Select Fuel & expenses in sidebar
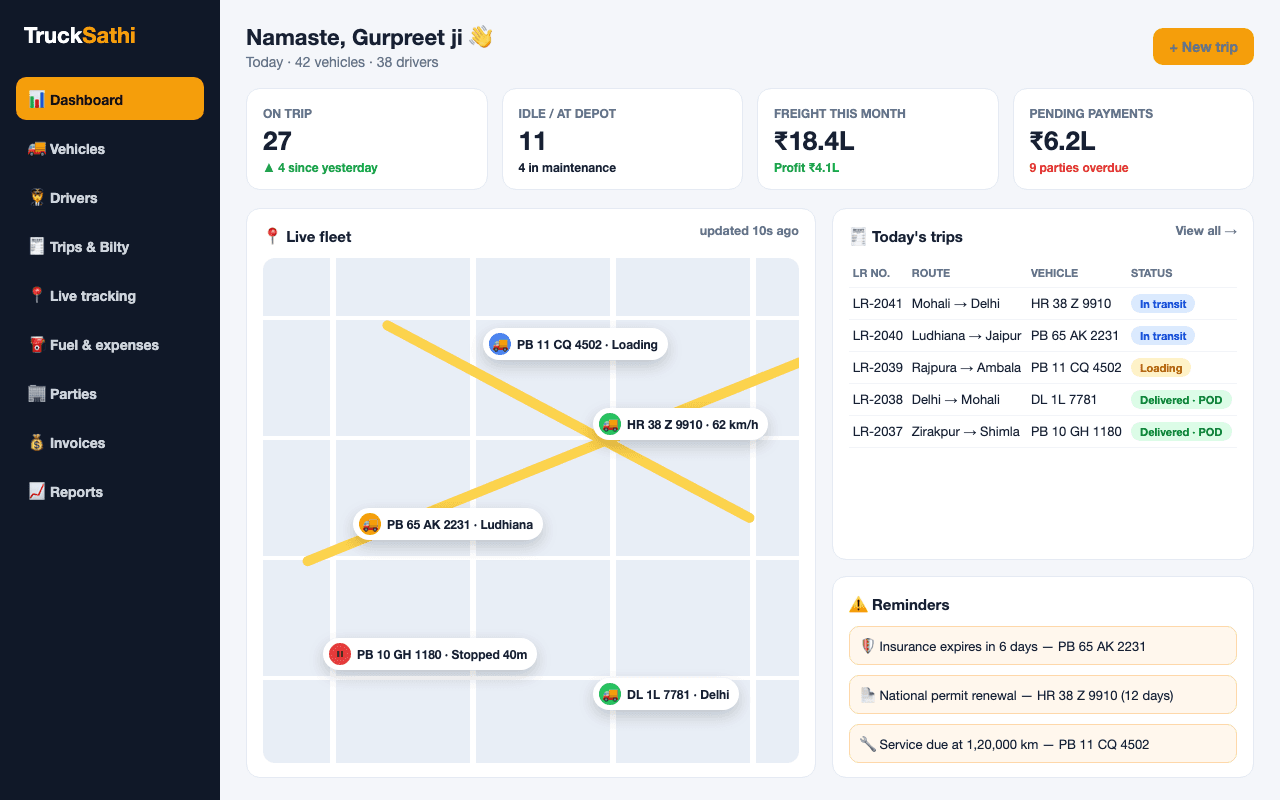Viewport: 1280px width, 800px height. point(110,344)
